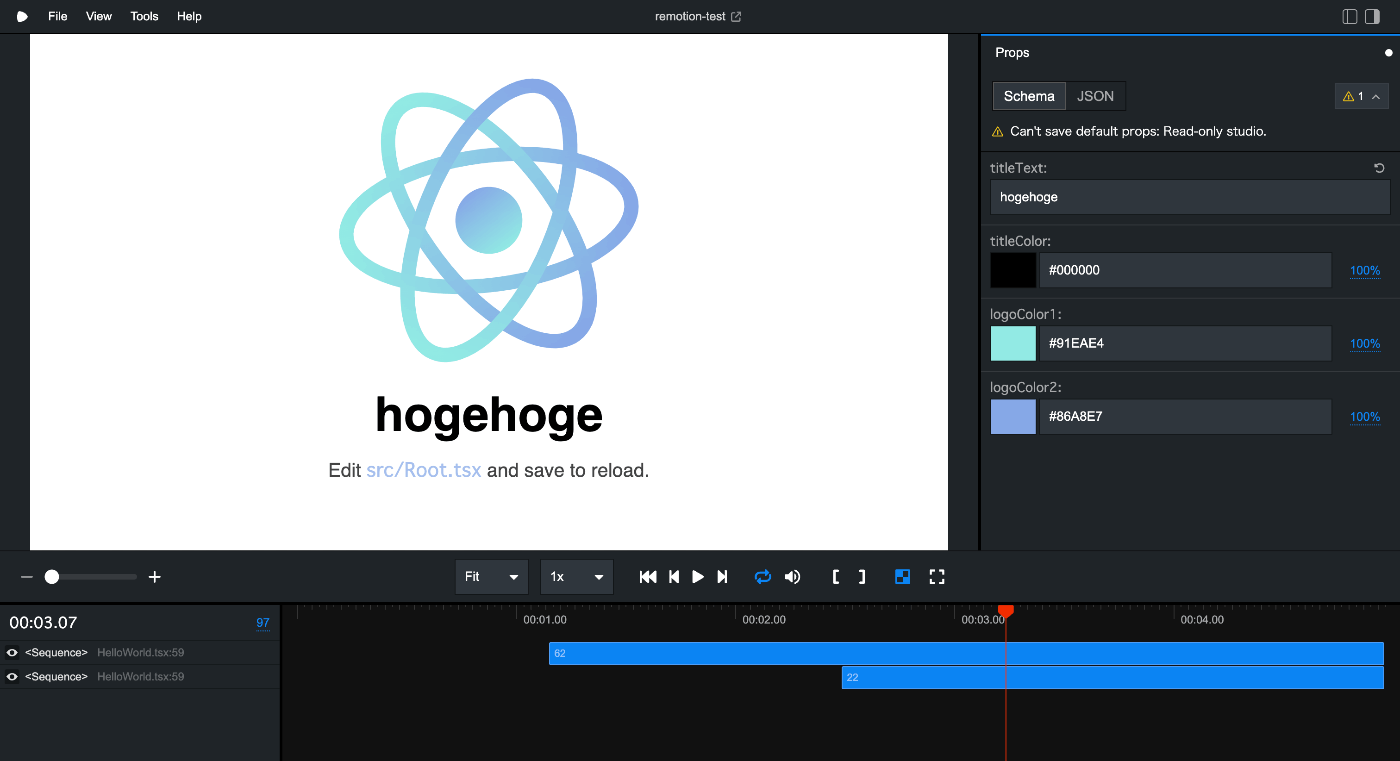Click the 00:02.00 mark on timeline ruler
This screenshot has width=1400, height=761.
(764, 620)
